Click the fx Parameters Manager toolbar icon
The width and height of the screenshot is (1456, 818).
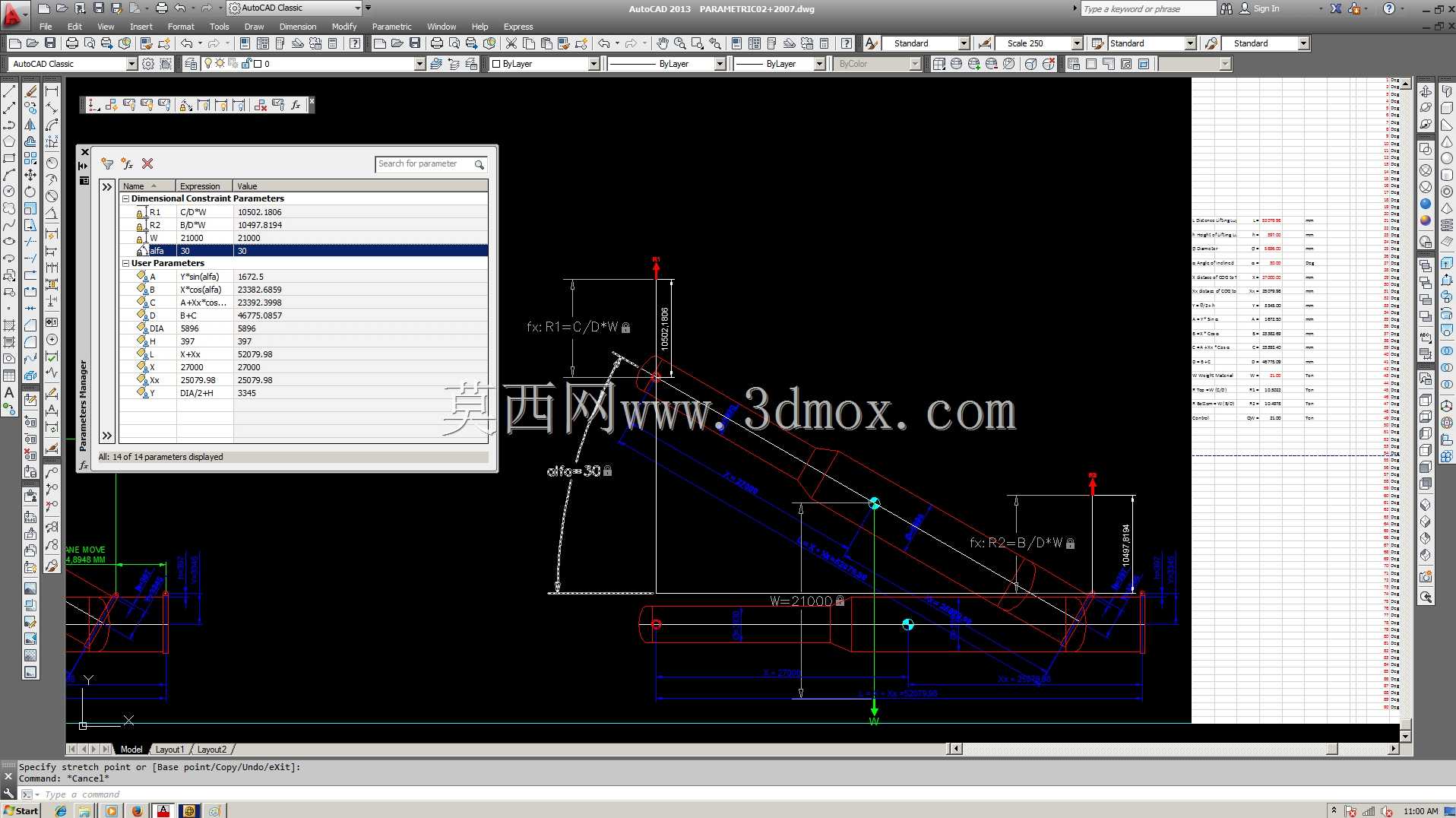coord(296,105)
